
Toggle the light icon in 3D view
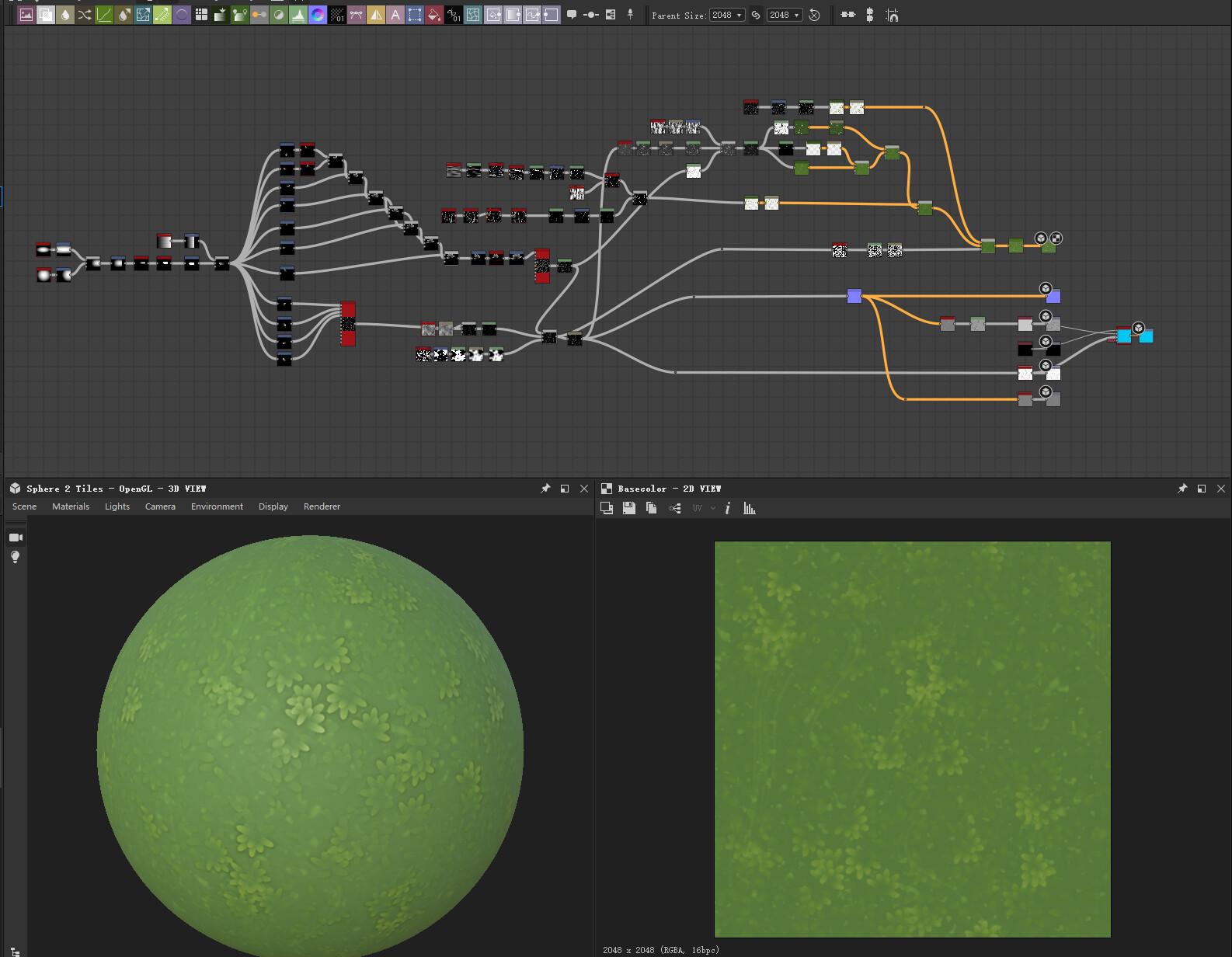tap(15, 557)
